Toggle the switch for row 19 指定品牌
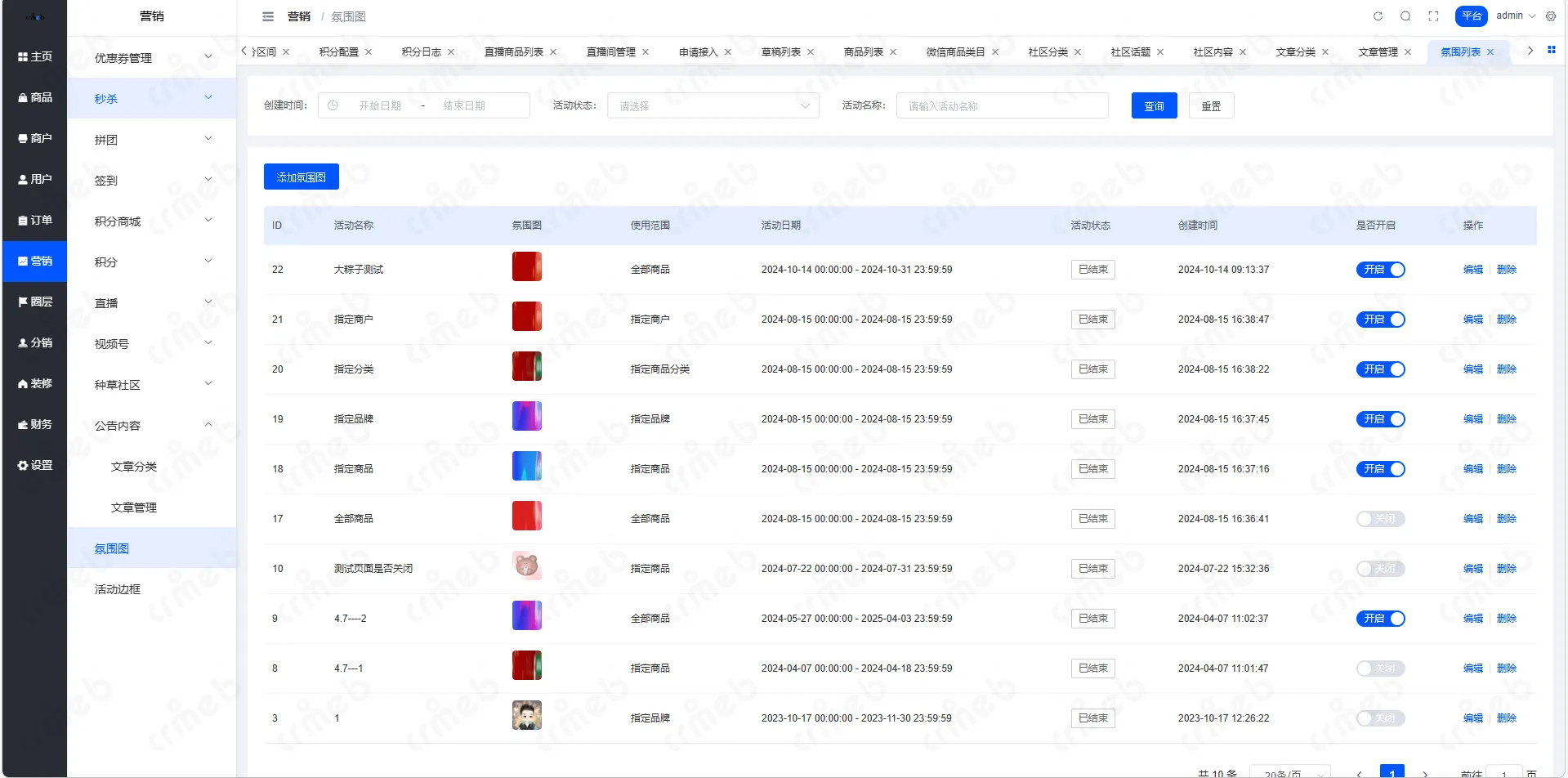This screenshot has height=778, width=1568. [x=1381, y=419]
